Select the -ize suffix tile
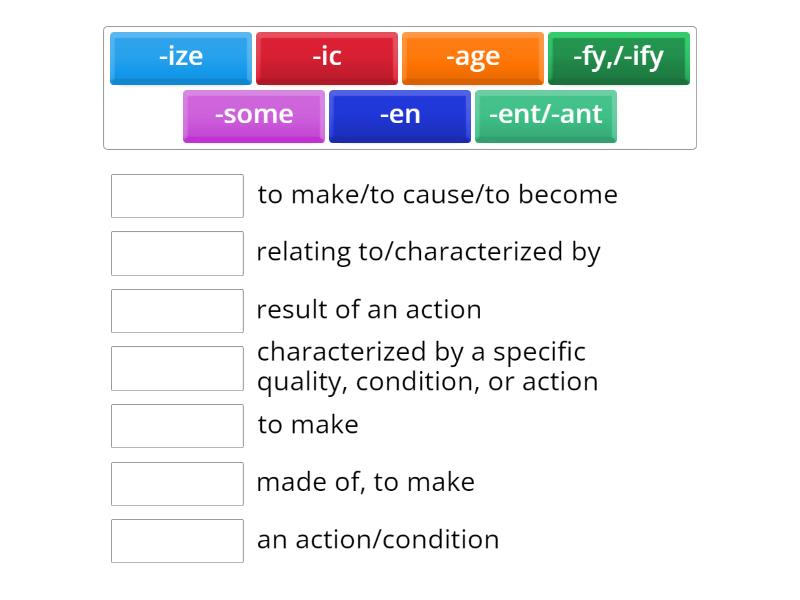 click(180, 57)
